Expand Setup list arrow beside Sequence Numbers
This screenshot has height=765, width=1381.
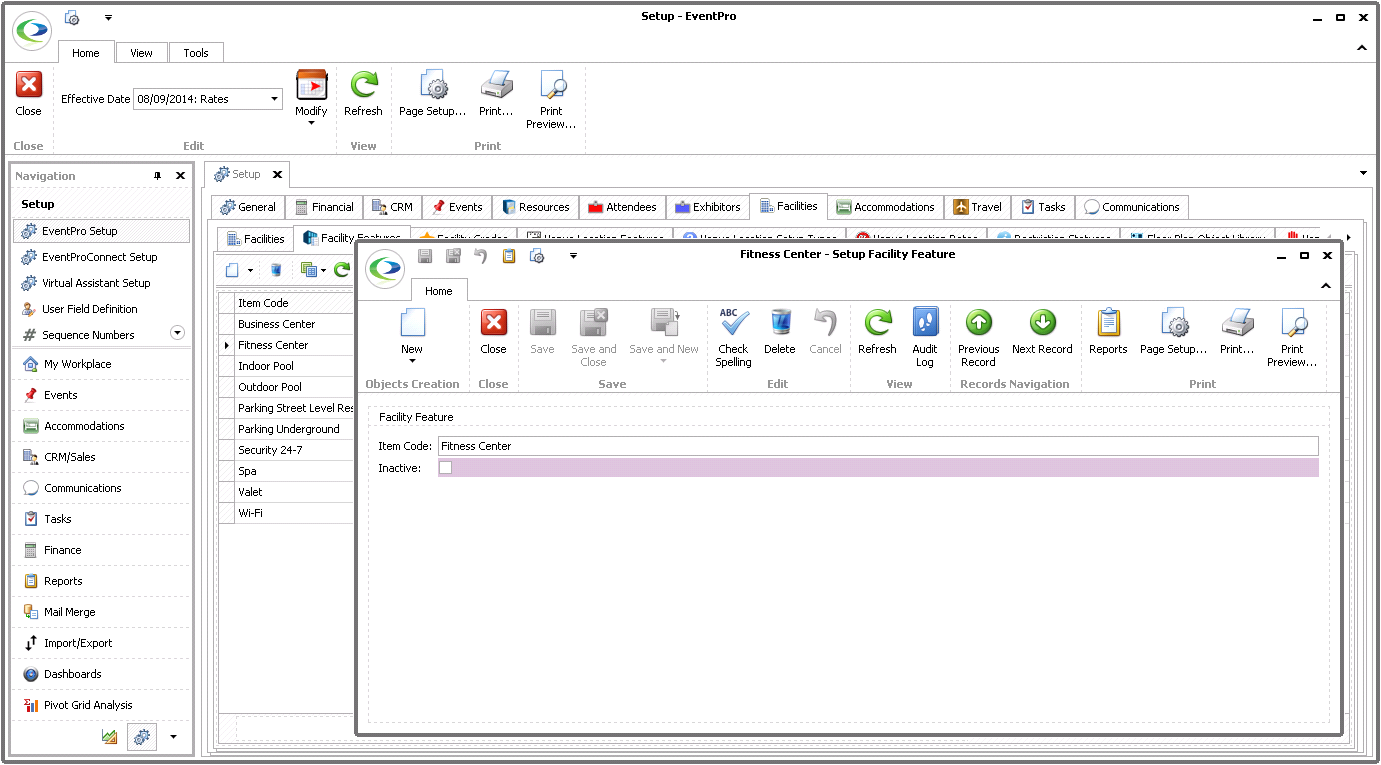pyautogui.click(x=178, y=333)
